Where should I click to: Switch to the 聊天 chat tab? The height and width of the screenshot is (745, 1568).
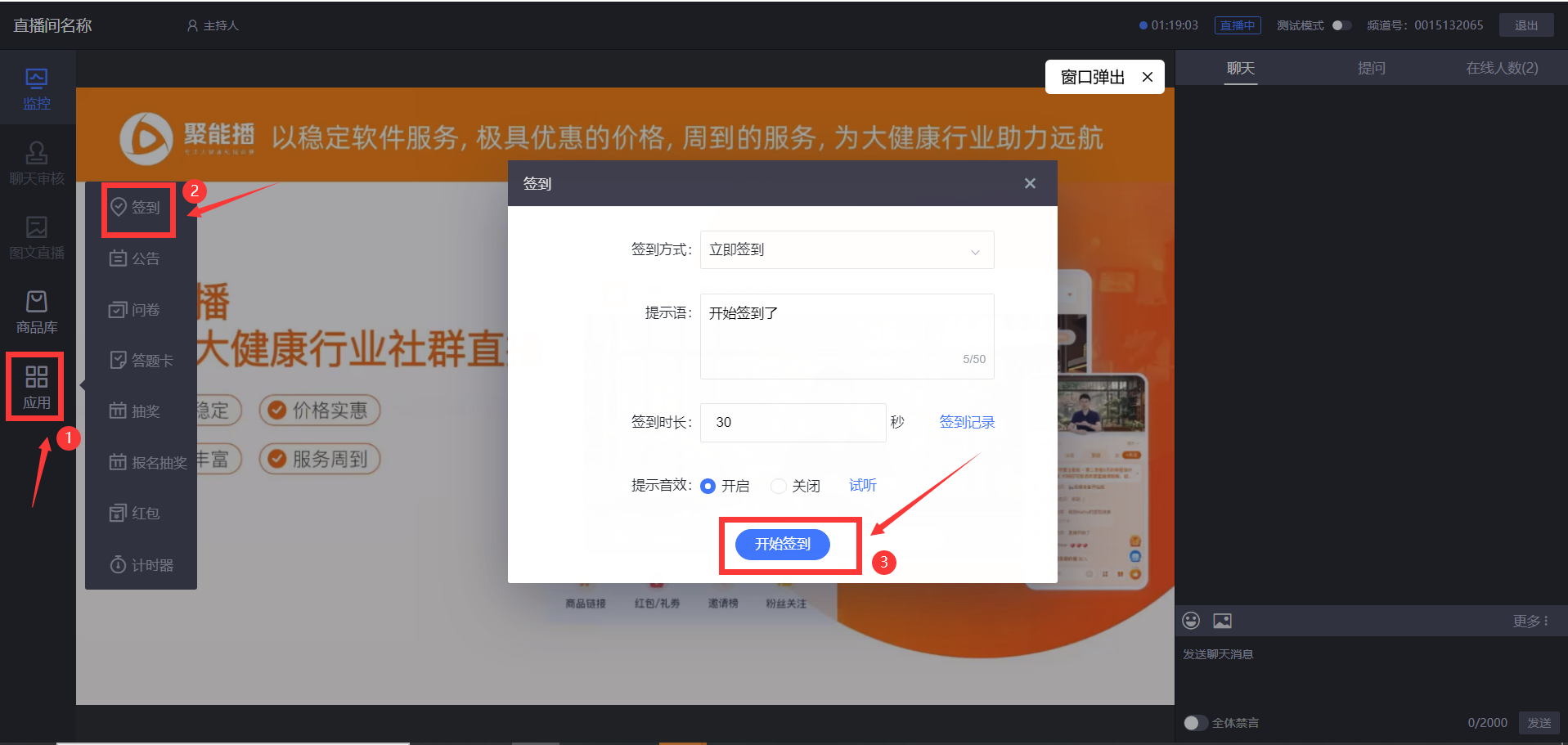[x=1241, y=68]
